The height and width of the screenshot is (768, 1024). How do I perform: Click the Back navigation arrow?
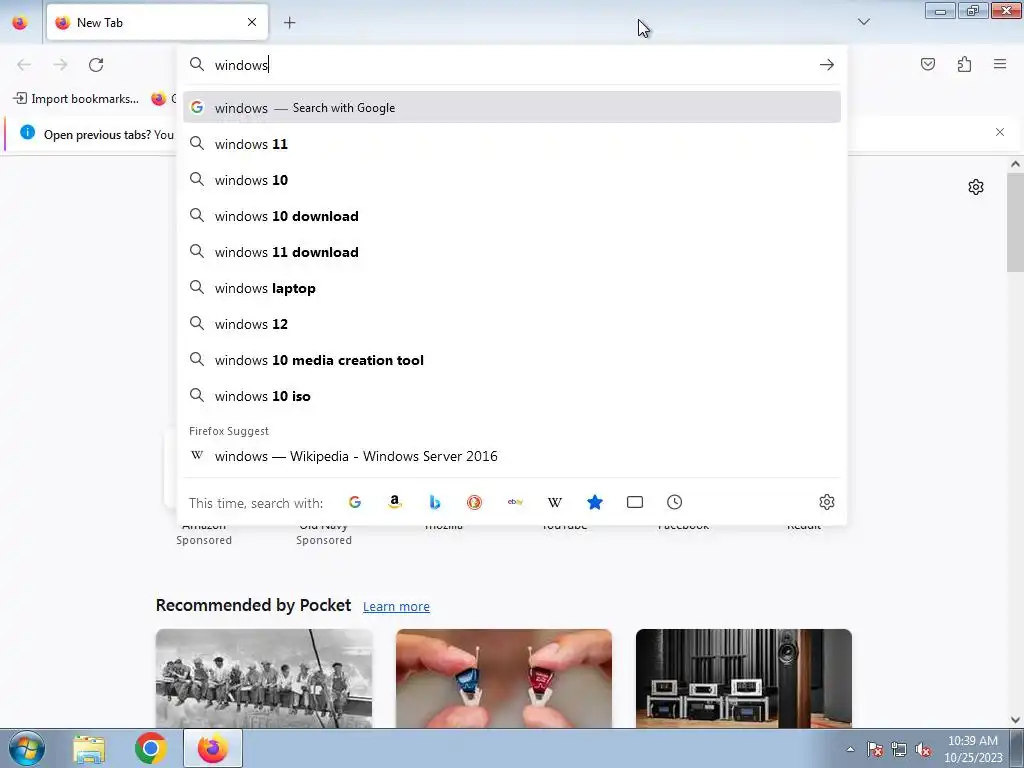pos(24,65)
